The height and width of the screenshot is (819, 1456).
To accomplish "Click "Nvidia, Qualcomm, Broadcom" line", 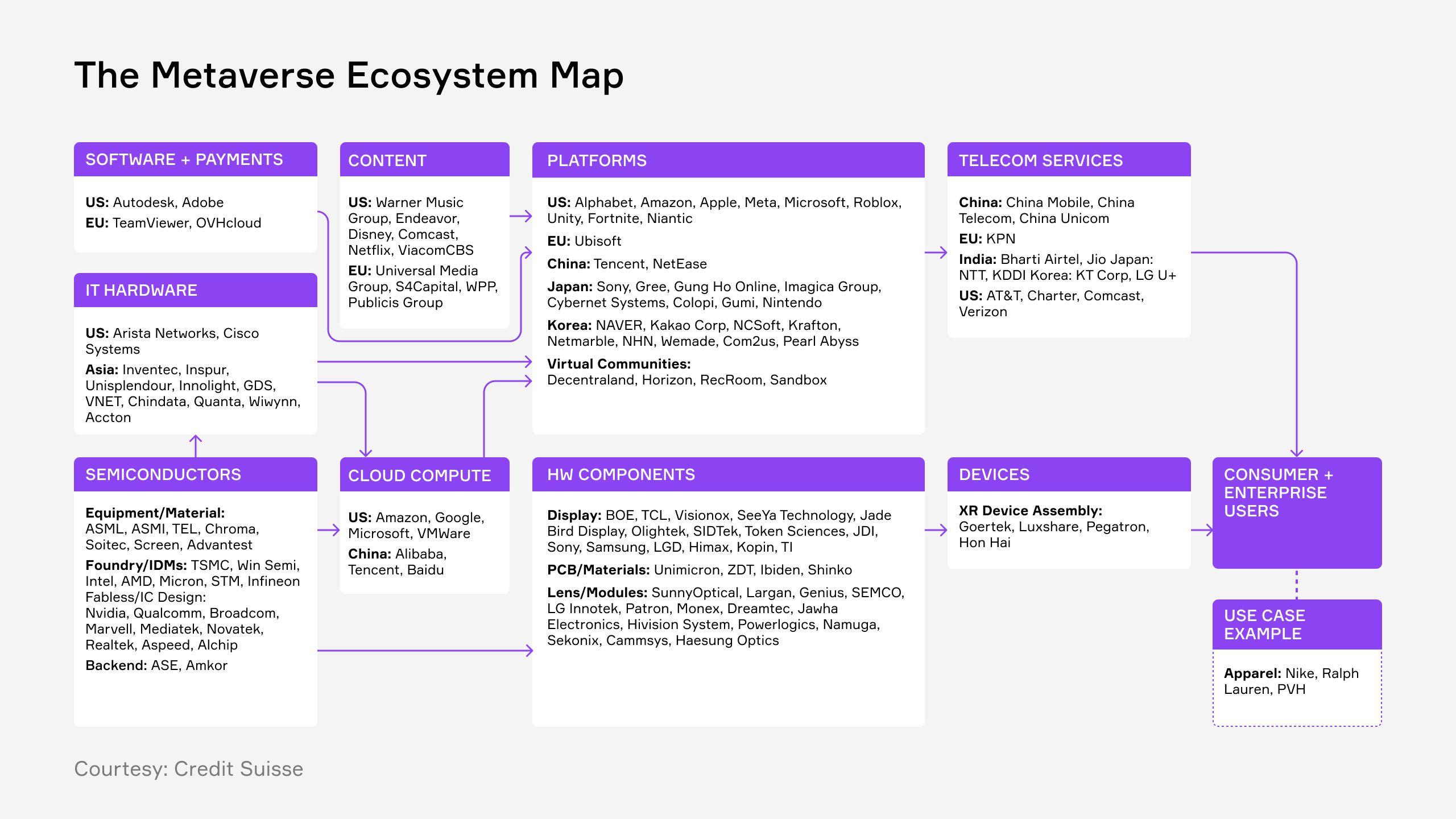I will (183, 613).
